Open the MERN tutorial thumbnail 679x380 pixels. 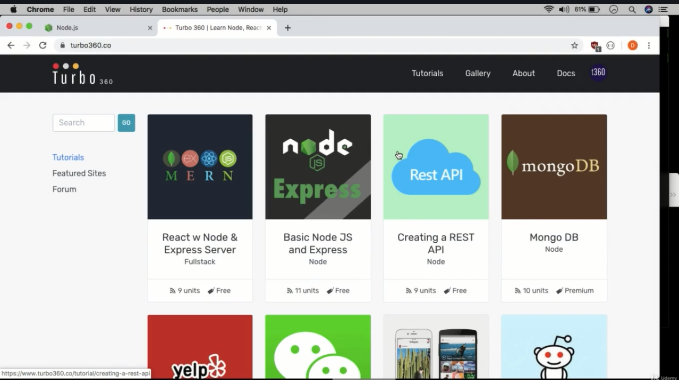pyautogui.click(x=200, y=167)
